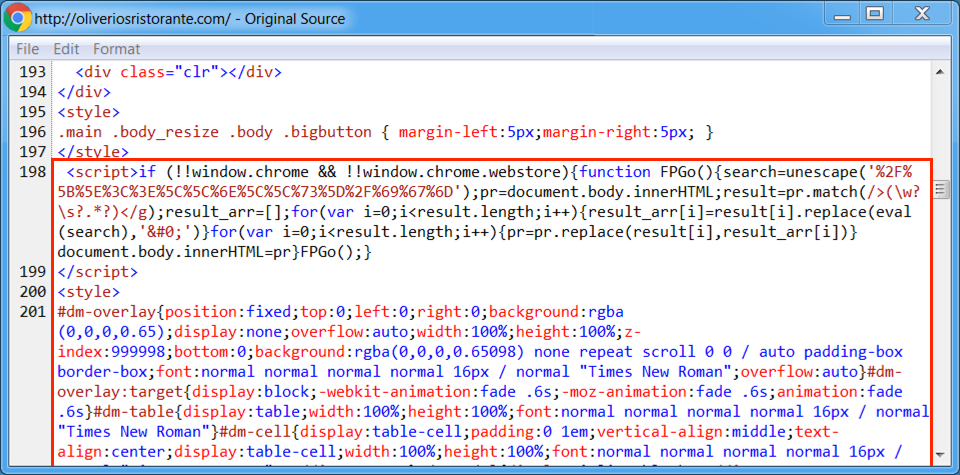Screen dimensions: 960x475
Task: Minimize the Original Source window
Action: 842,14
